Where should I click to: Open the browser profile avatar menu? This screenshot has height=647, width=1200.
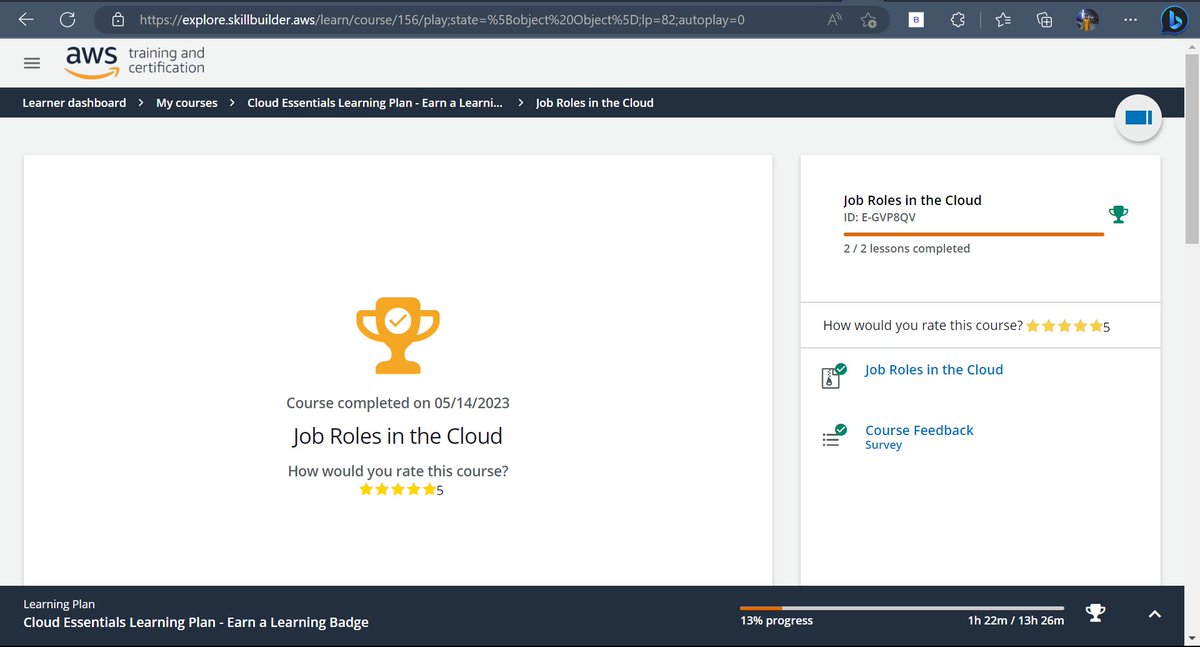pyautogui.click(x=1086, y=19)
